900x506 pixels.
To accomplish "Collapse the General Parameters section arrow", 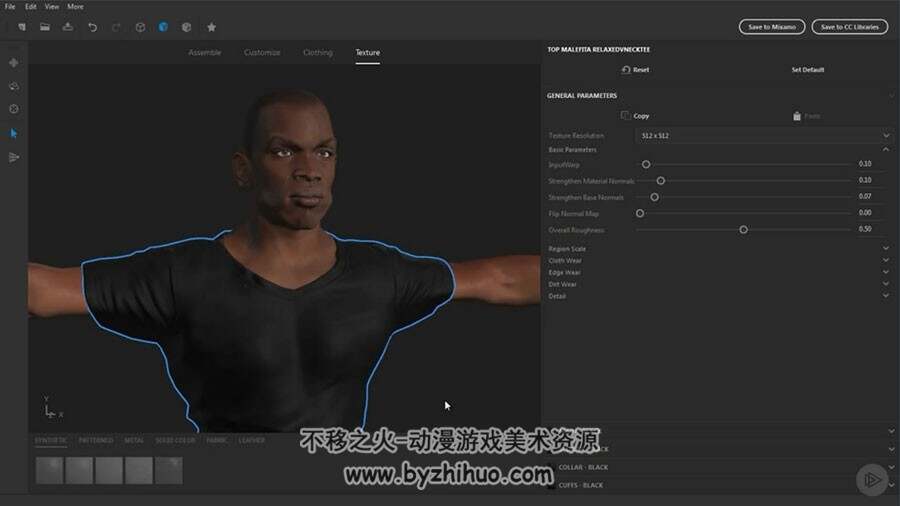I will pos(891,95).
